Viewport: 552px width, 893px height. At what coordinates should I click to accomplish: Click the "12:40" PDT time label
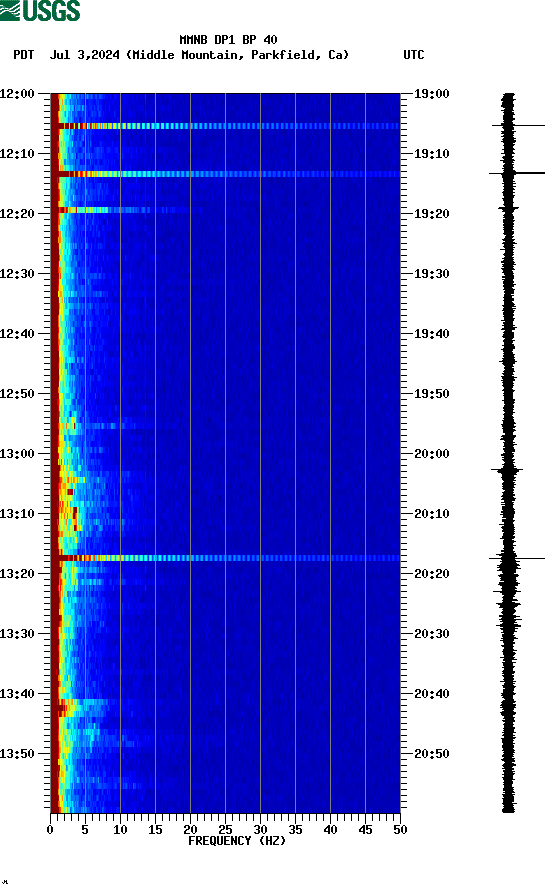(x=17, y=334)
